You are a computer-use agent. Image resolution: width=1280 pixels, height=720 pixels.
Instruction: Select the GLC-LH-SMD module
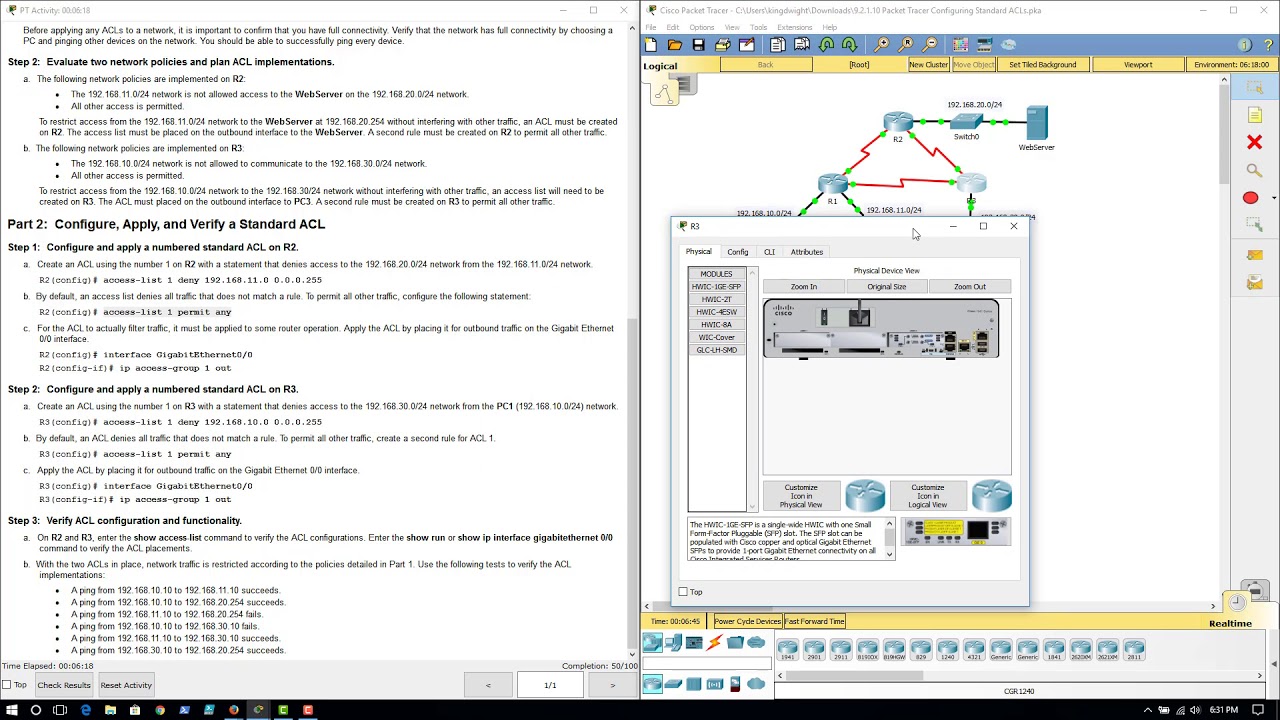716,350
